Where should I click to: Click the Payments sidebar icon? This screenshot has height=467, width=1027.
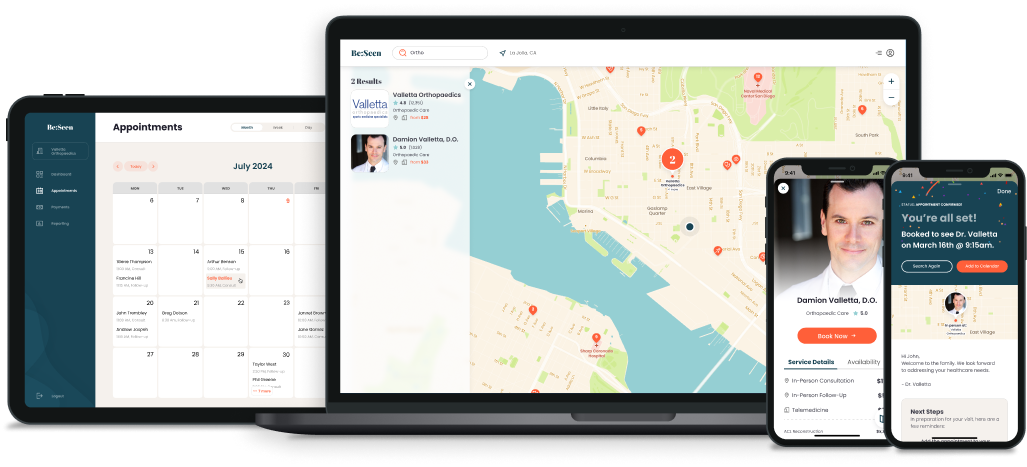[x=39, y=207]
